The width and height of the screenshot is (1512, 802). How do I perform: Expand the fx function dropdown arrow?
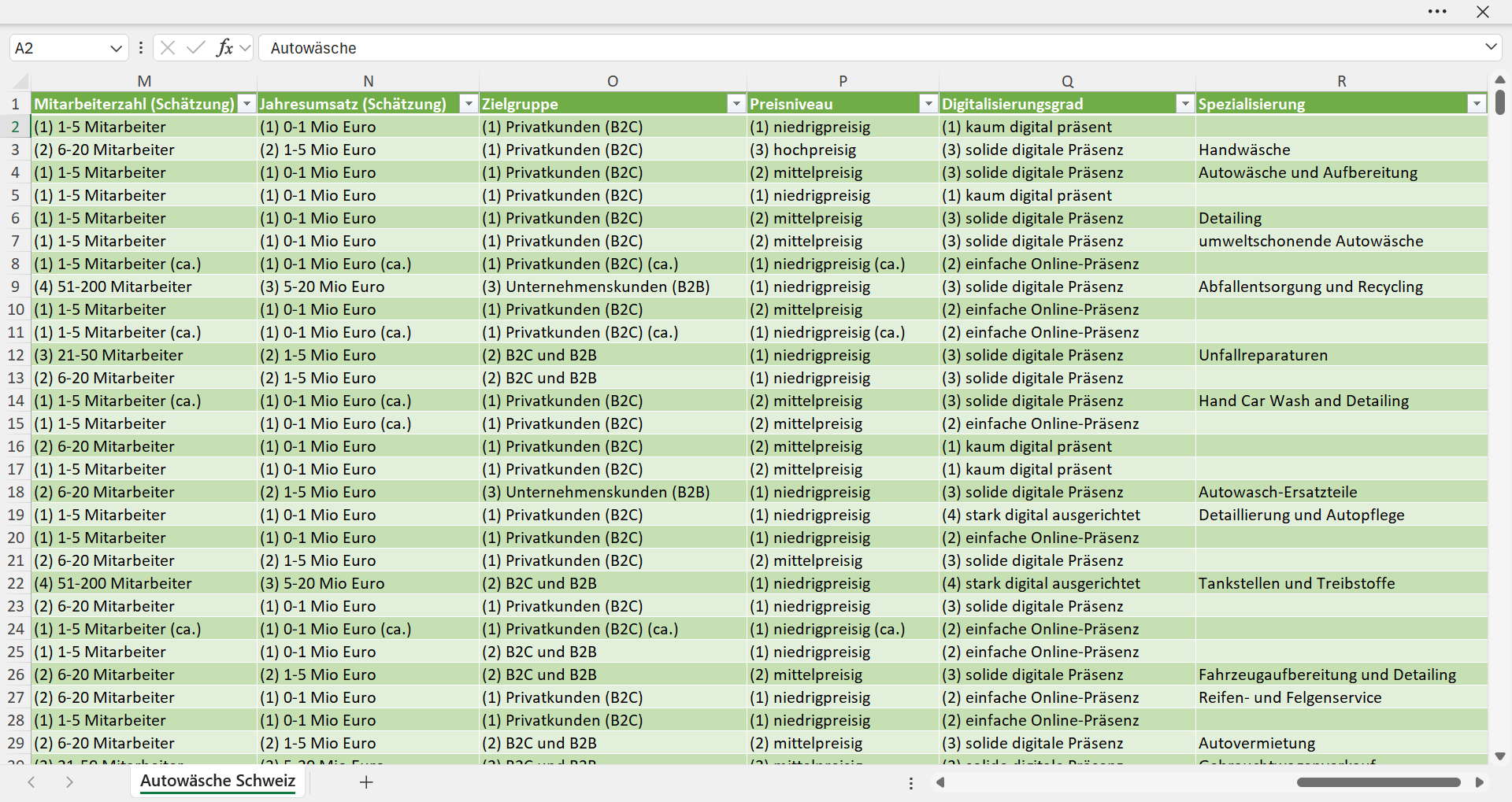pos(245,48)
